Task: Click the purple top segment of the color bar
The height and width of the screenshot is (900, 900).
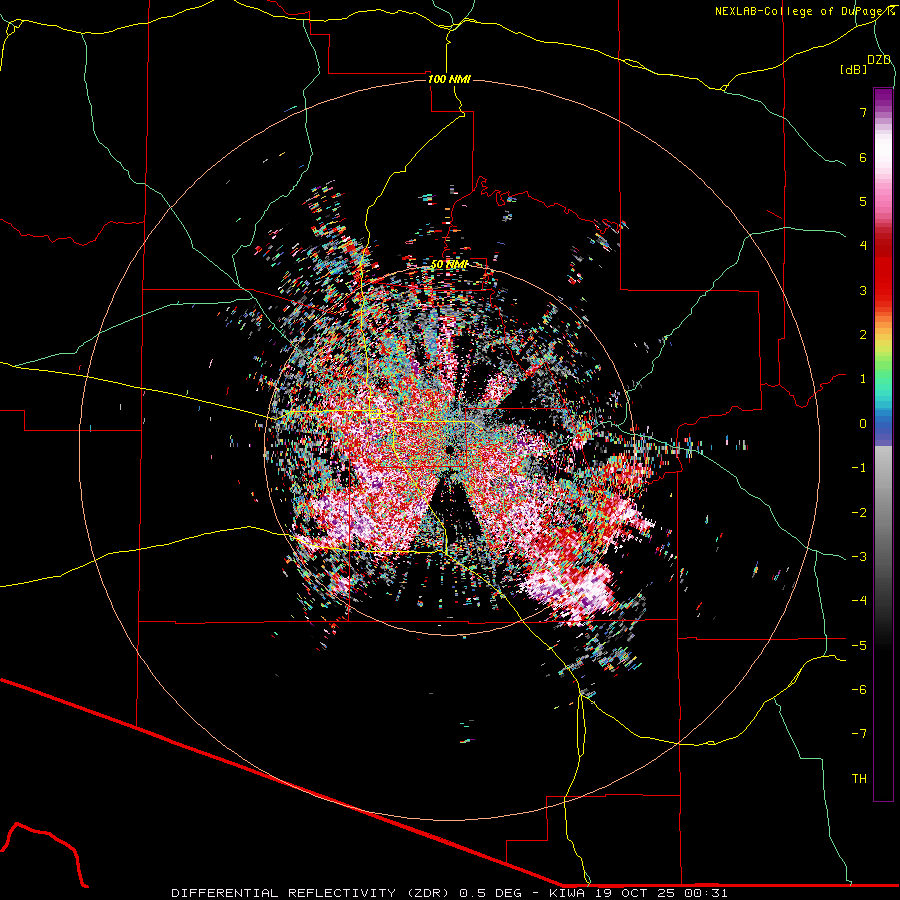Action: tap(883, 99)
